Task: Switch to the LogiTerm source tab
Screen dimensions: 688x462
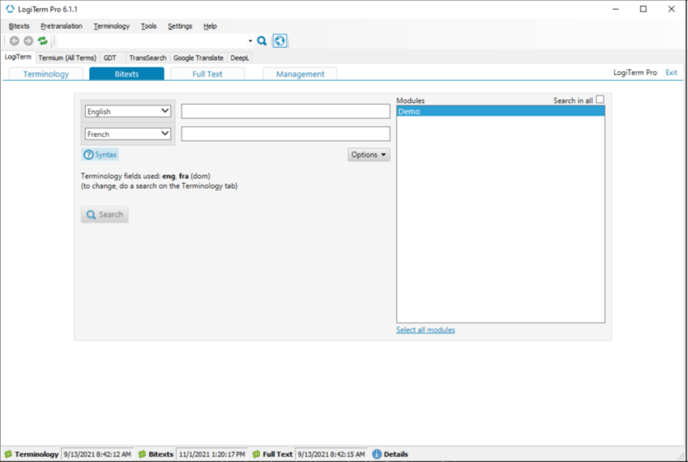Action: 18,57
